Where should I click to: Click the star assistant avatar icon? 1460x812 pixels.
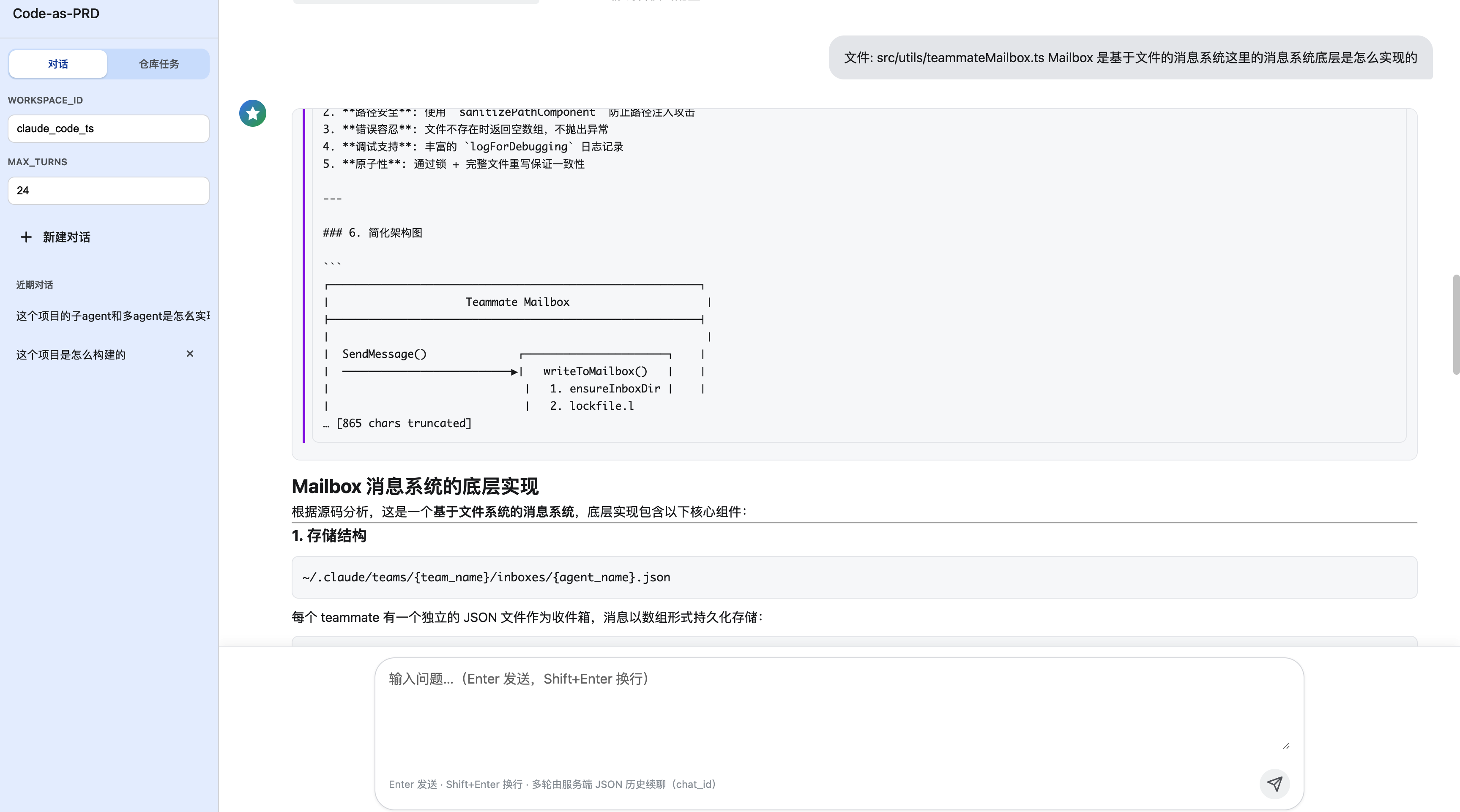click(253, 113)
